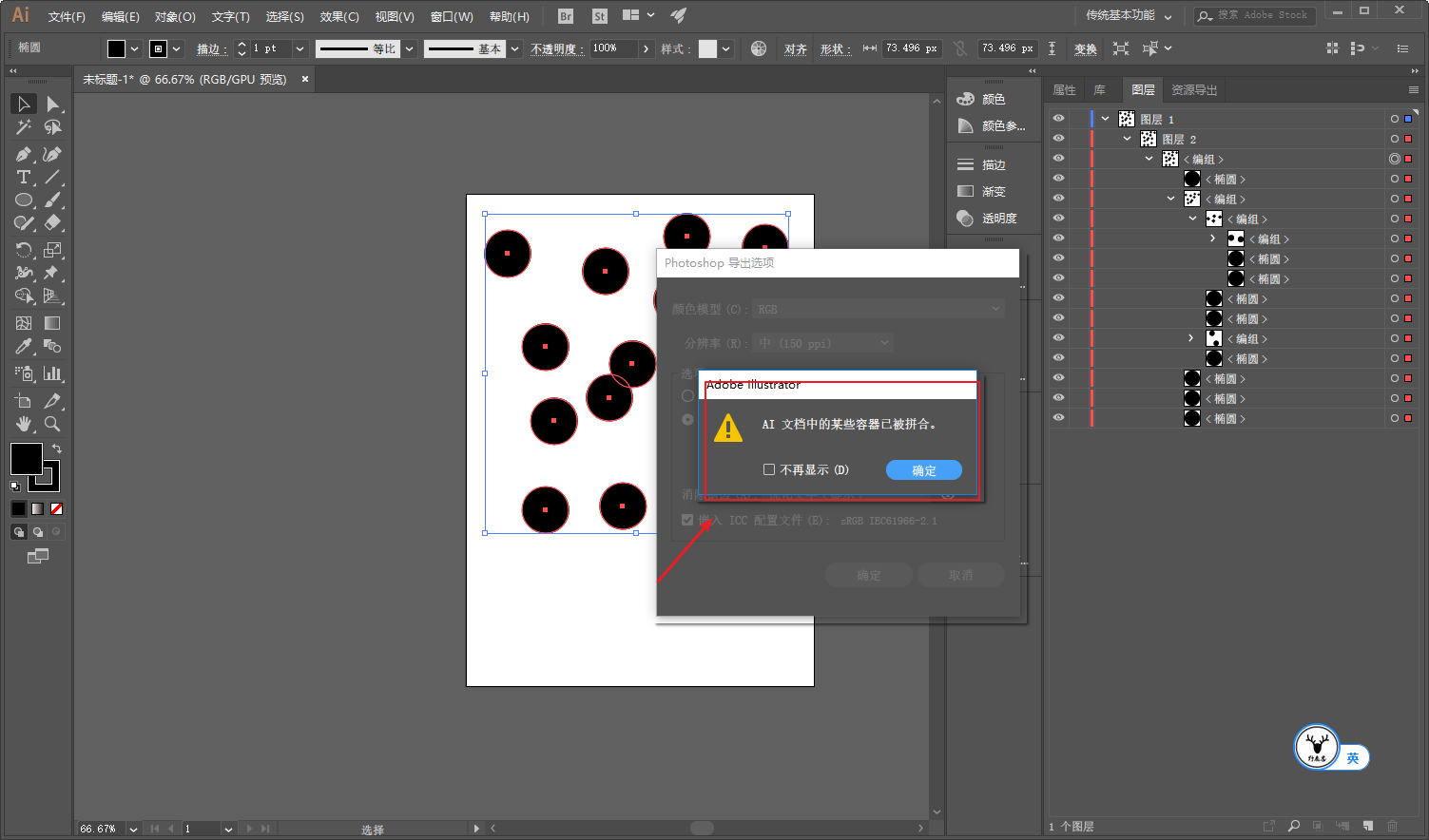Open the 窗口(W) menu
The image size is (1429, 840).
tap(452, 16)
